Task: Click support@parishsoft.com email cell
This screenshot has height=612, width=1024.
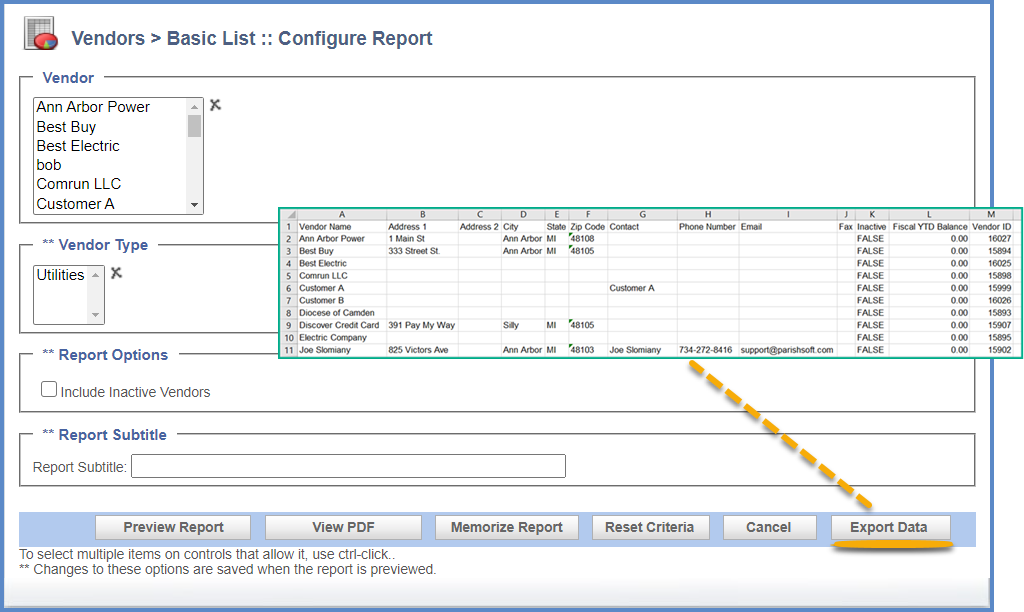Action: tap(788, 350)
